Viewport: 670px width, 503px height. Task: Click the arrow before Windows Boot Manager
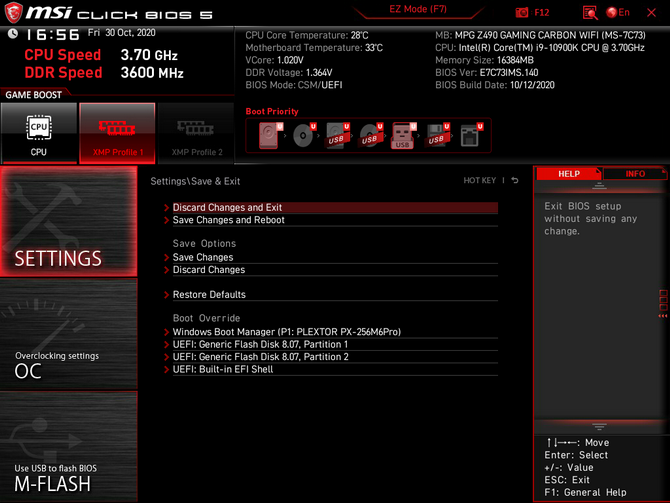167,332
